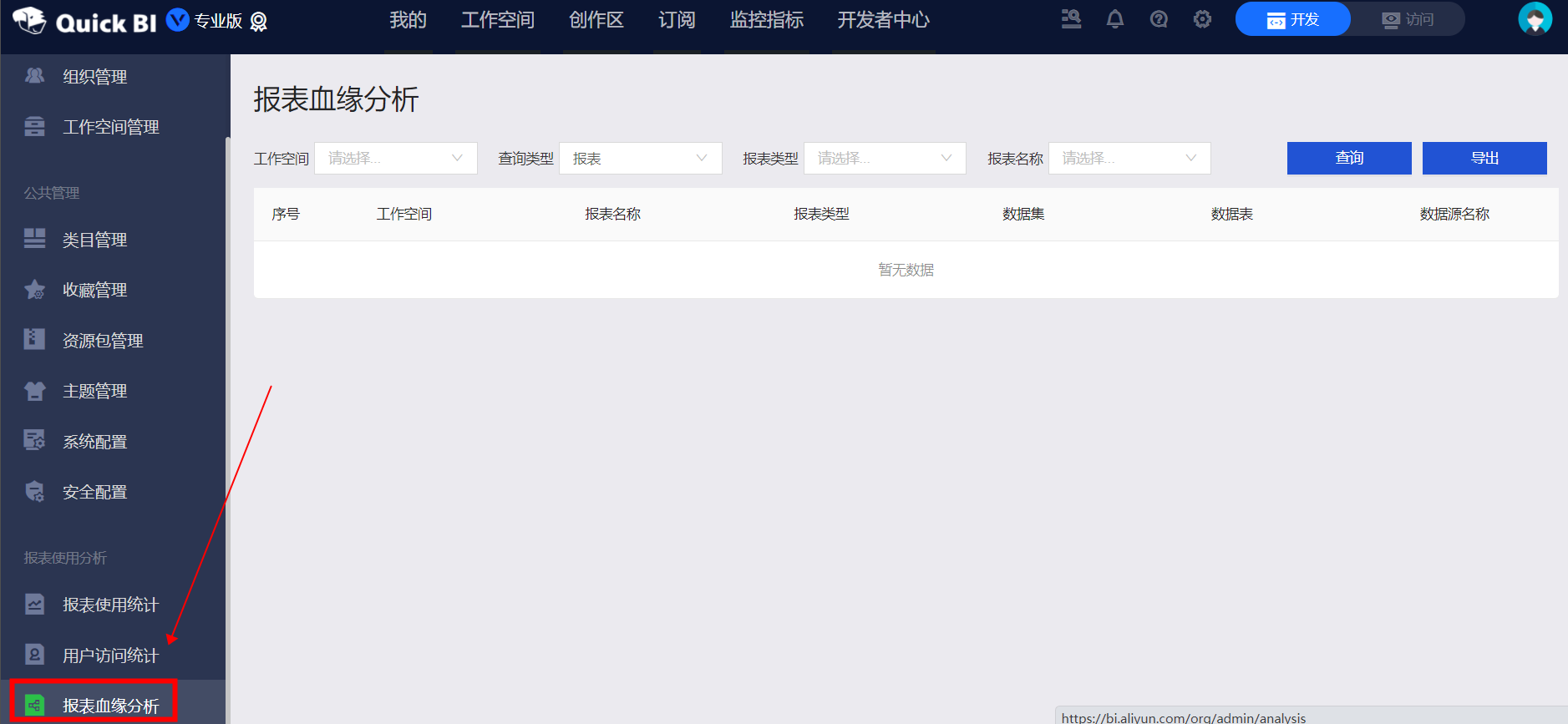Click the 报表类型 column header
This screenshot has width=1568, height=724.
[x=821, y=214]
